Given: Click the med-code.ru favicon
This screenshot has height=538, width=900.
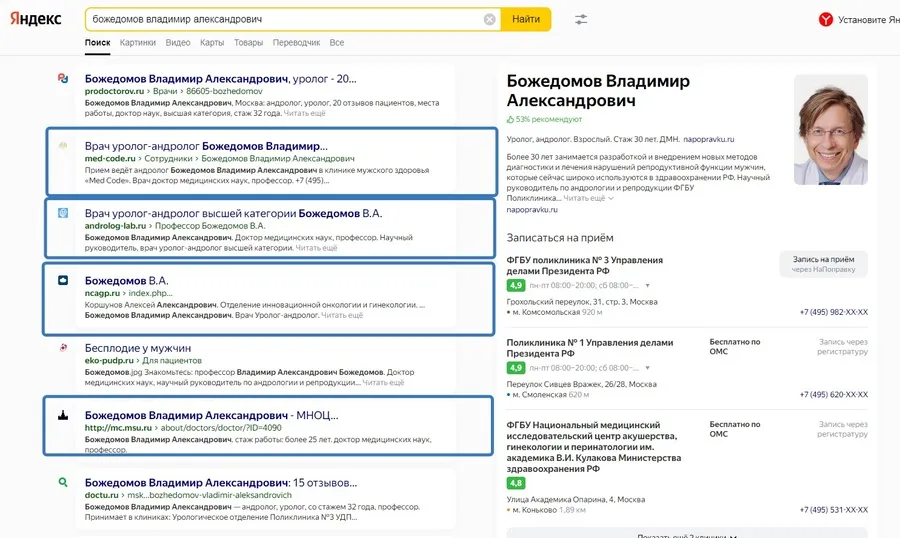Looking at the screenshot, I should coord(63,146).
